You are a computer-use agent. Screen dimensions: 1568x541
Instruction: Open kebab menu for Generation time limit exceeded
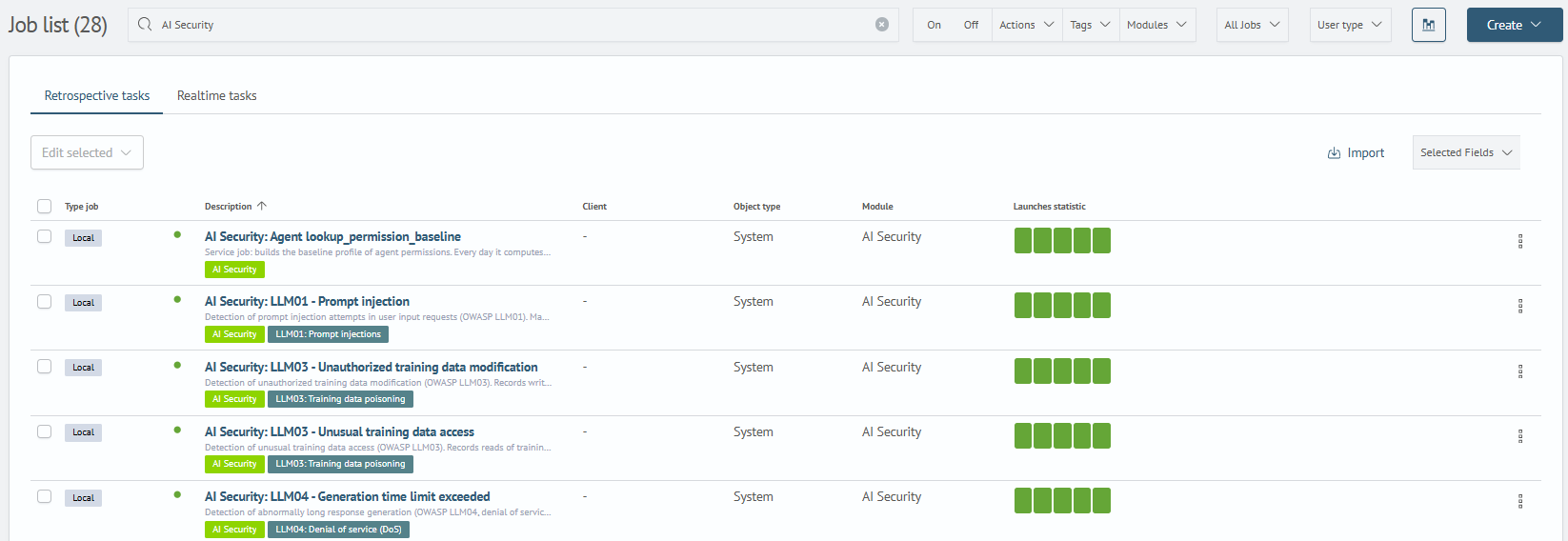(1520, 501)
